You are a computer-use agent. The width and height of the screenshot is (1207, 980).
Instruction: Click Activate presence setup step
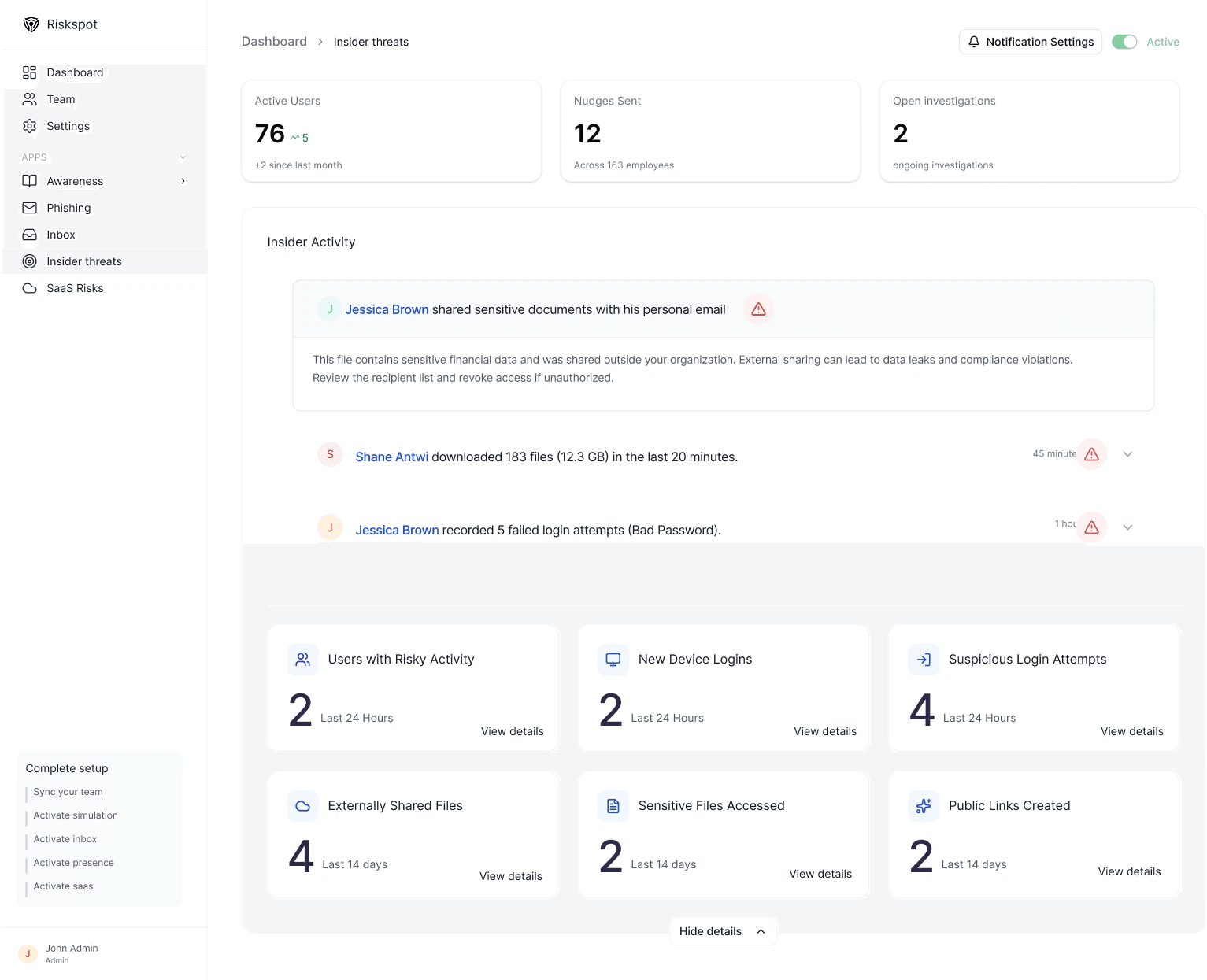pos(73,863)
